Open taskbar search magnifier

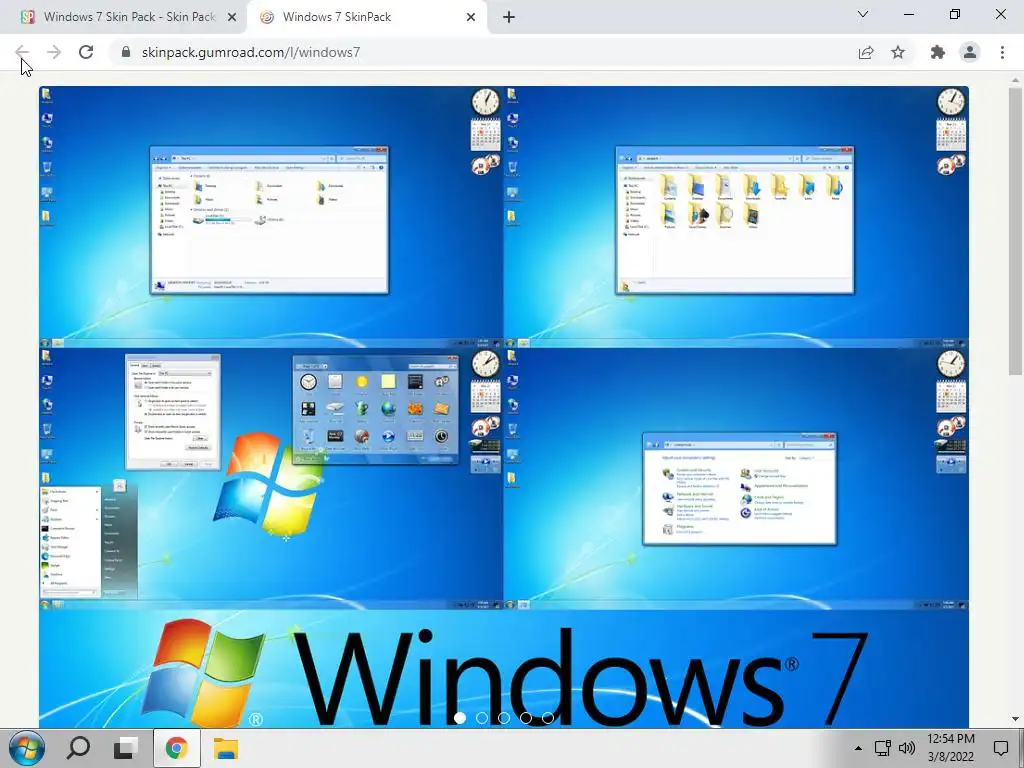click(x=78, y=748)
